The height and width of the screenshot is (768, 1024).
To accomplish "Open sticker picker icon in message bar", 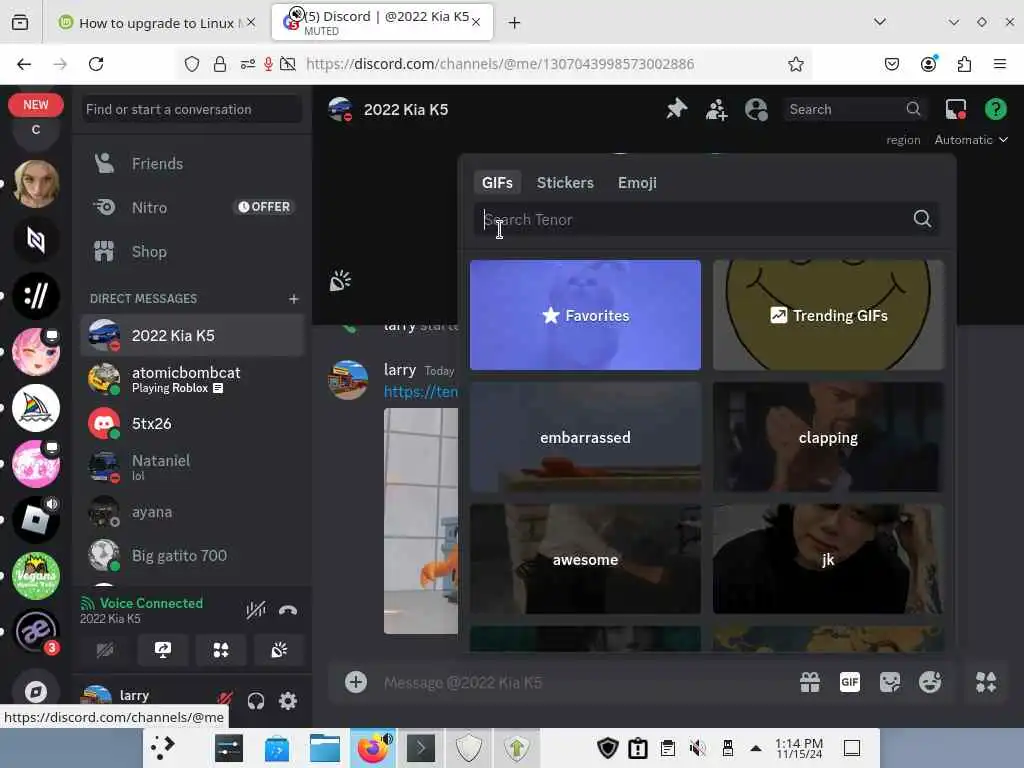I will point(889,682).
